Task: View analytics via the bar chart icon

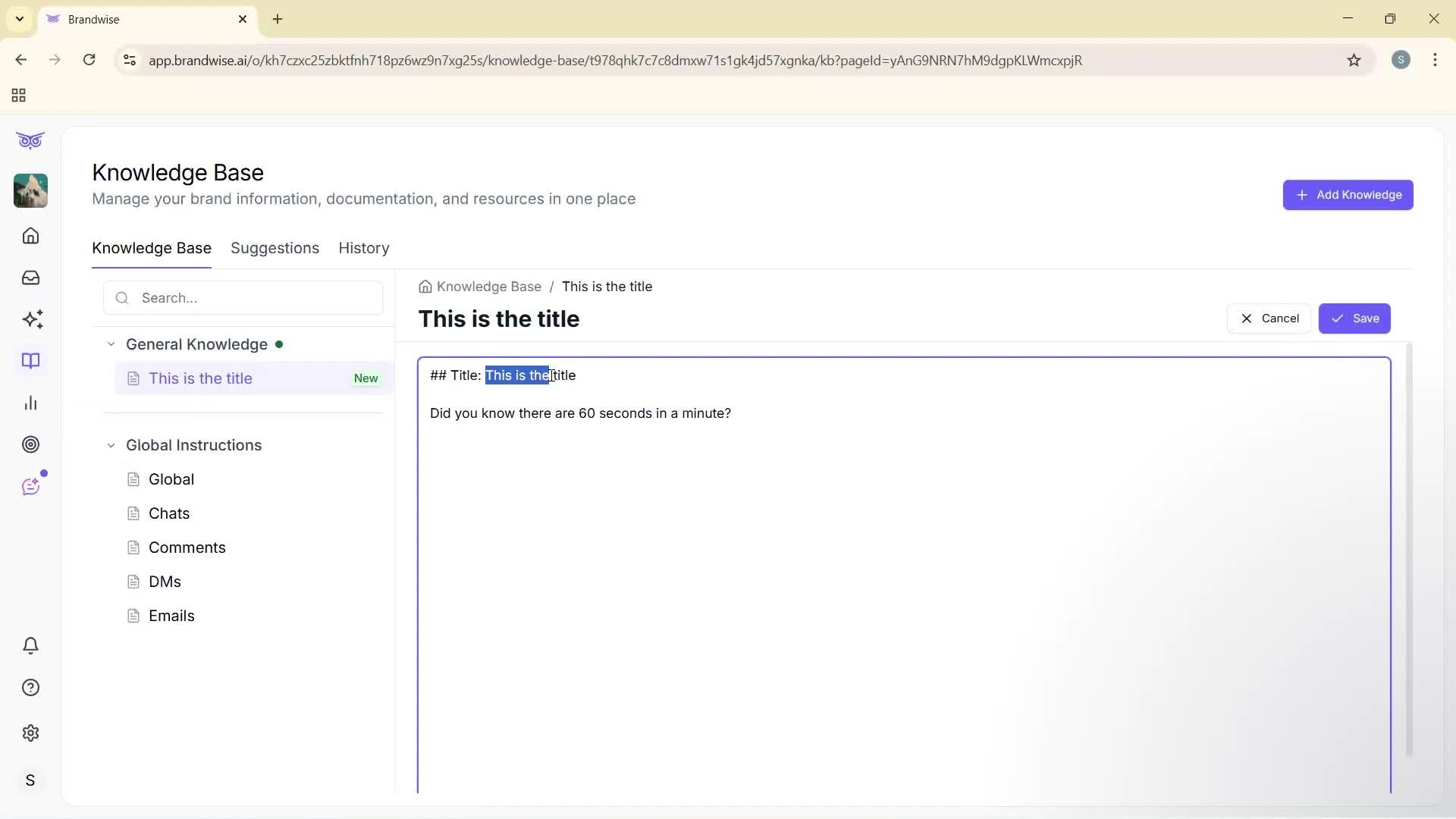Action: point(30,403)
